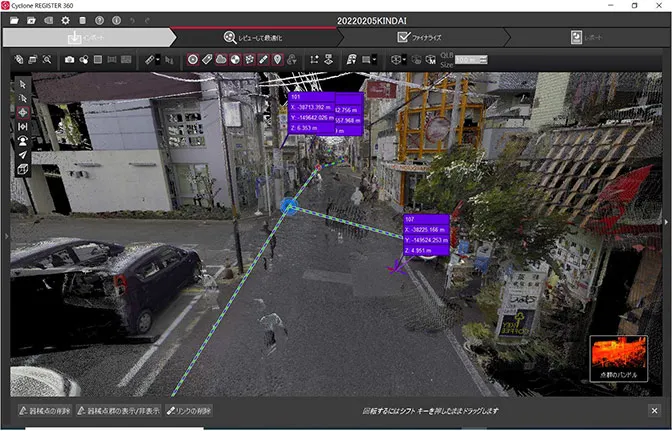This screenshot has height=431, width=672.
Task: Toggle the location pin marker icon
Action: coord(278,60)
